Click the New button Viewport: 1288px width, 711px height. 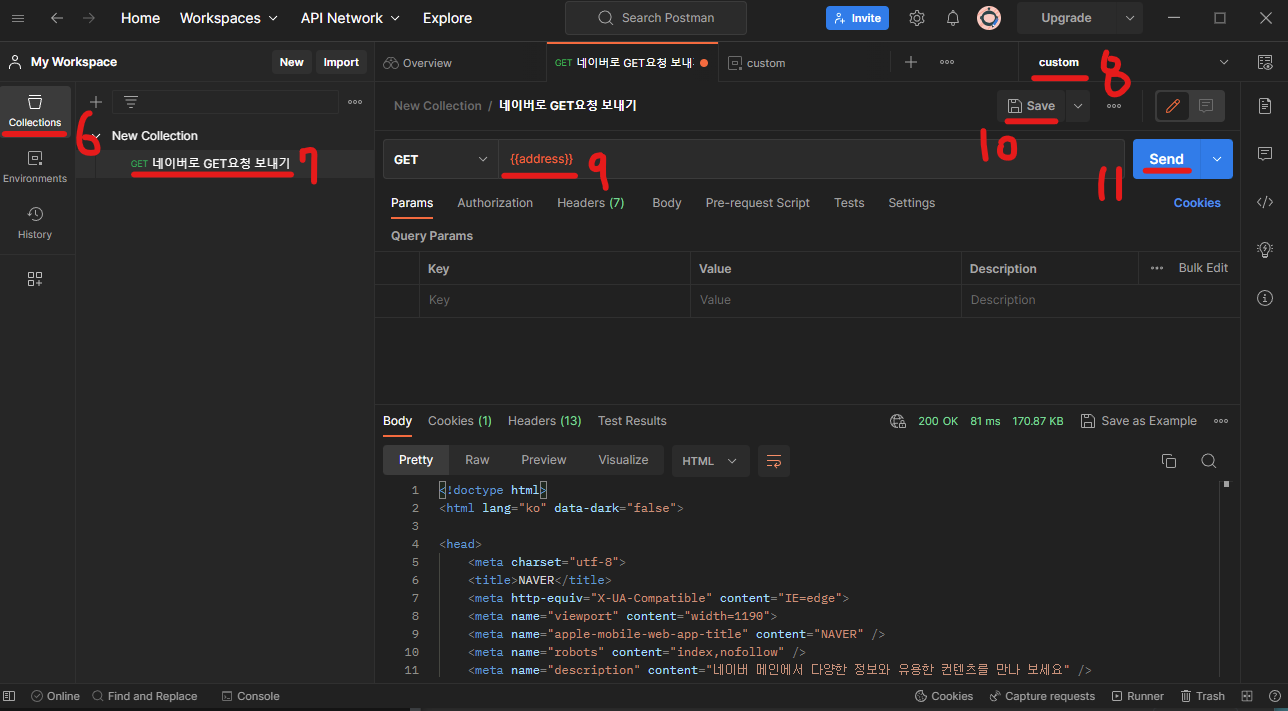pyautogui.click(x=292, y=62)
